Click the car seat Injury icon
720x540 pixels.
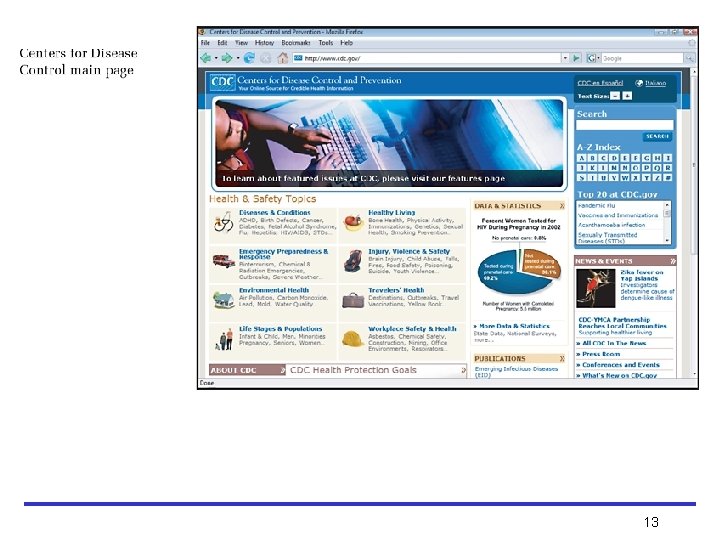click(353, 261)
